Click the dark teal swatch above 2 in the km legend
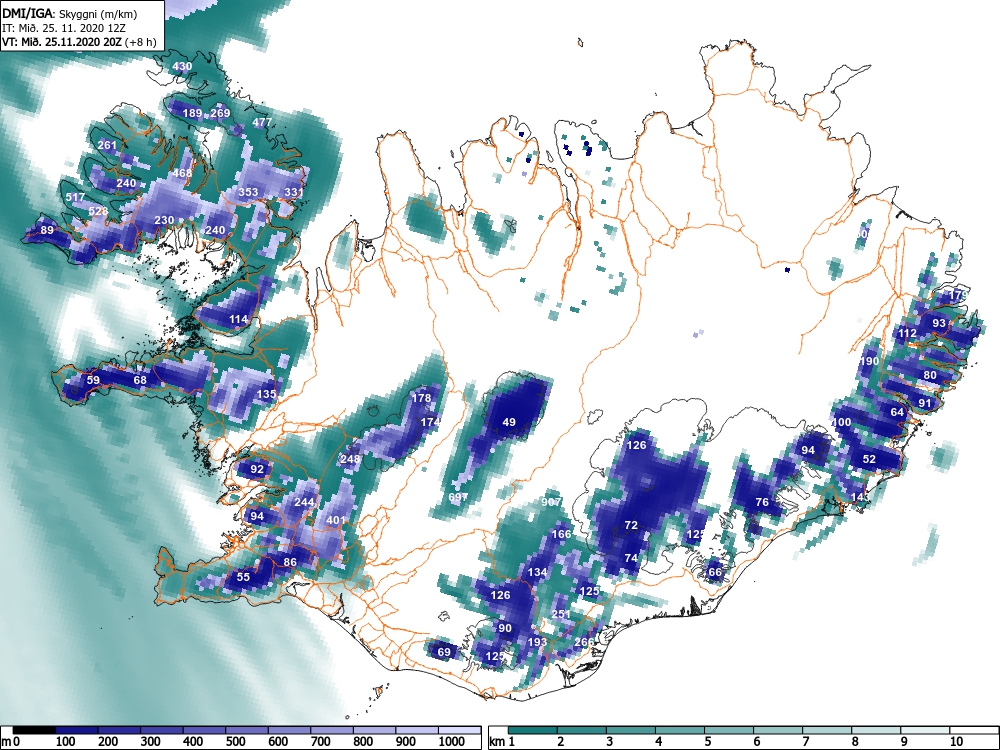 point(582,730)
